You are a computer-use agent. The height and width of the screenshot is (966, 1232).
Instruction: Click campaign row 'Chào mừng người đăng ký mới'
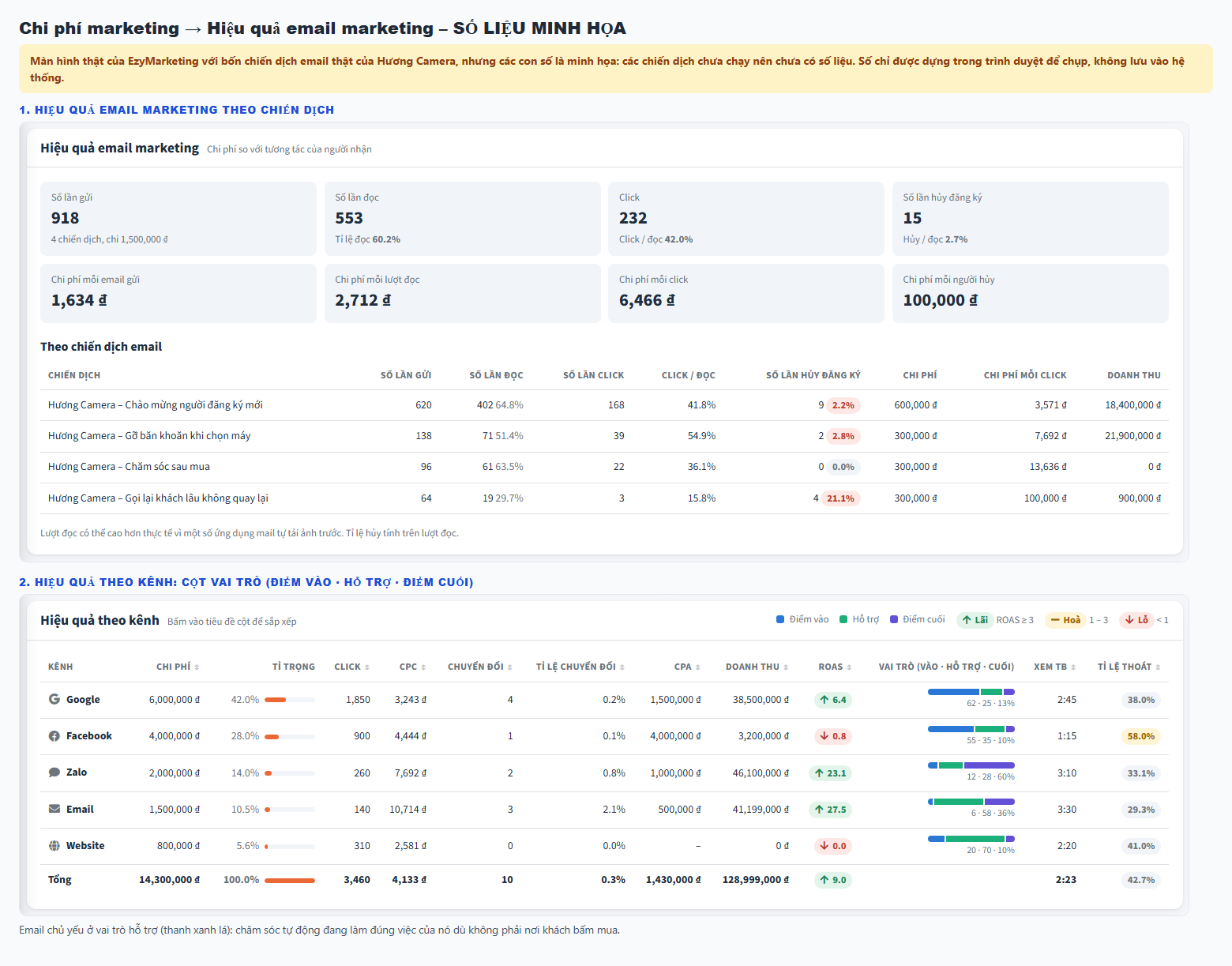coord(604,405)
